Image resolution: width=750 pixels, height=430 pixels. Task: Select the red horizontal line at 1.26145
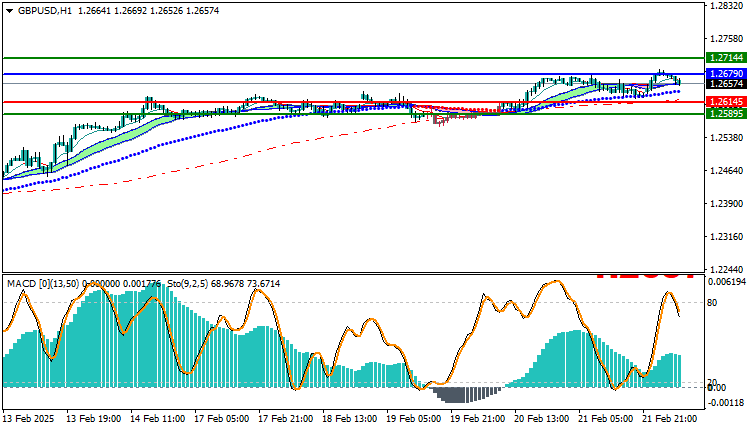[x=353, y=102]
